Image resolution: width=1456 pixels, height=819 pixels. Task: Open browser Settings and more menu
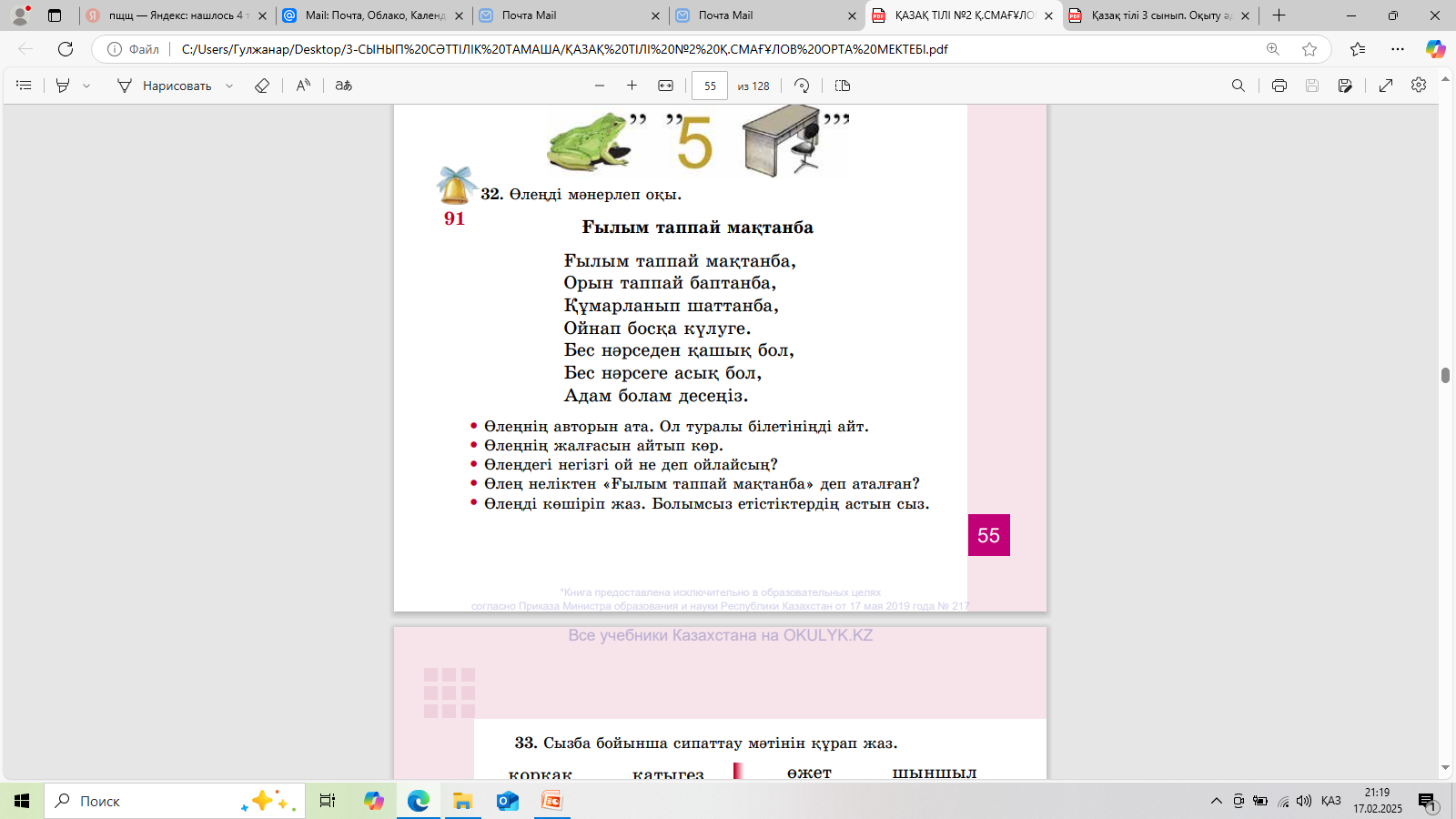(x=1398, y=49)
